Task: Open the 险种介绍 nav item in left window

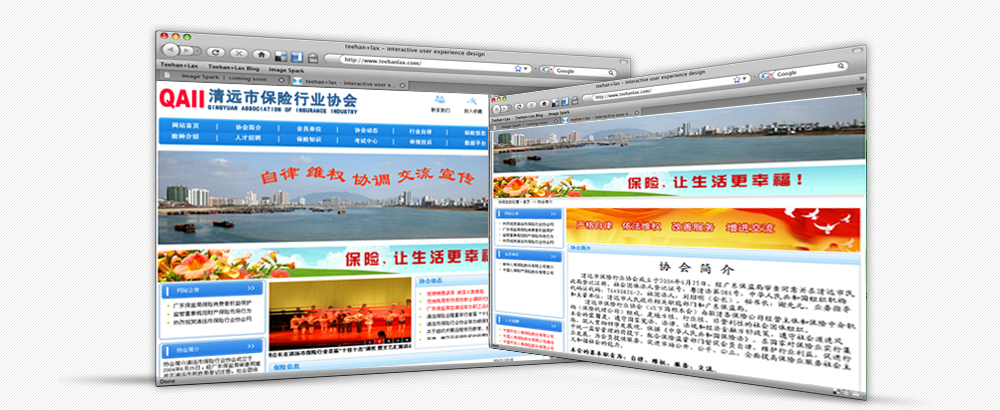Action: point(186,136)
